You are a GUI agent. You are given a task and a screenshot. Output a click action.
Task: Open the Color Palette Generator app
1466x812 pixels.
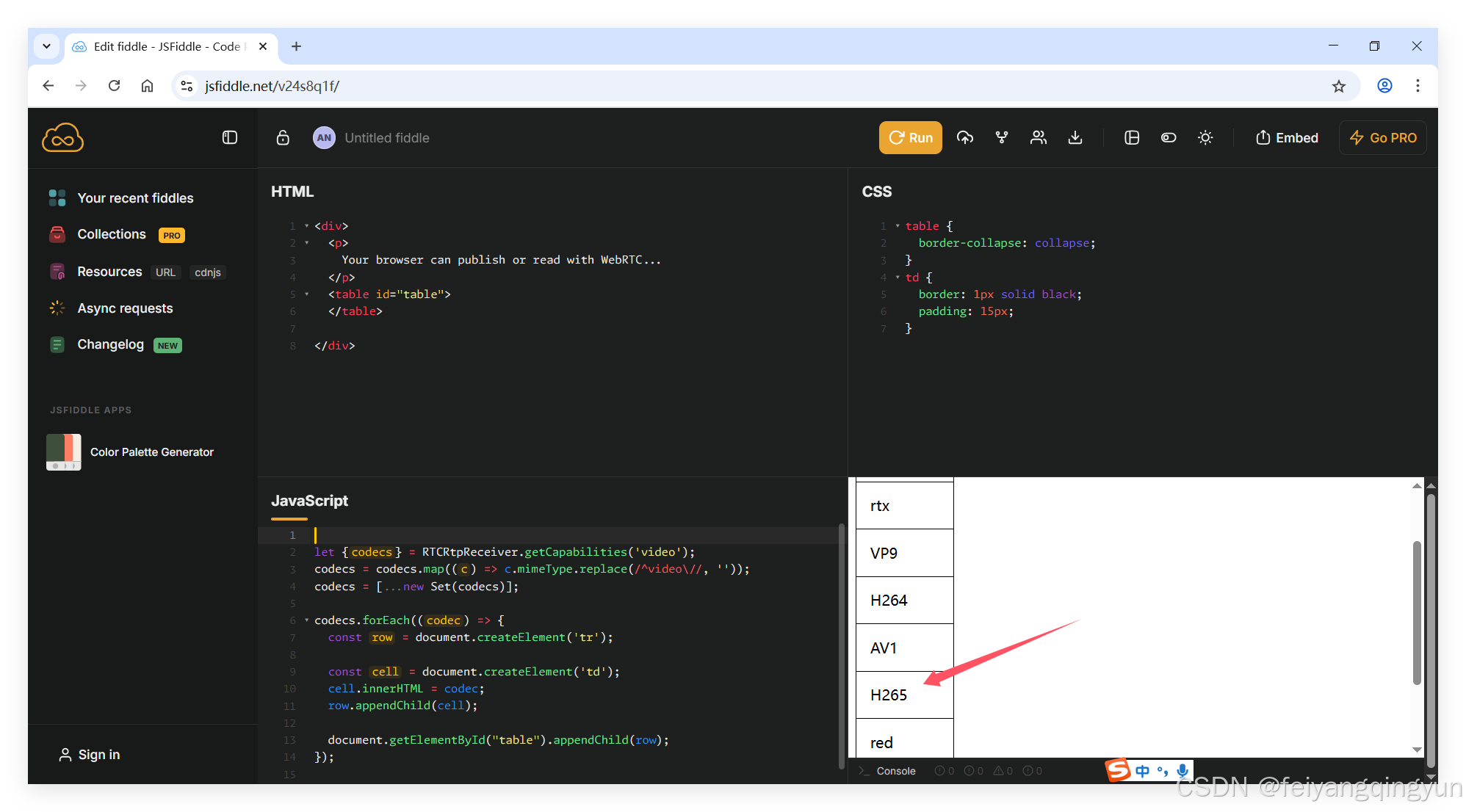click(x=151, y=452)
